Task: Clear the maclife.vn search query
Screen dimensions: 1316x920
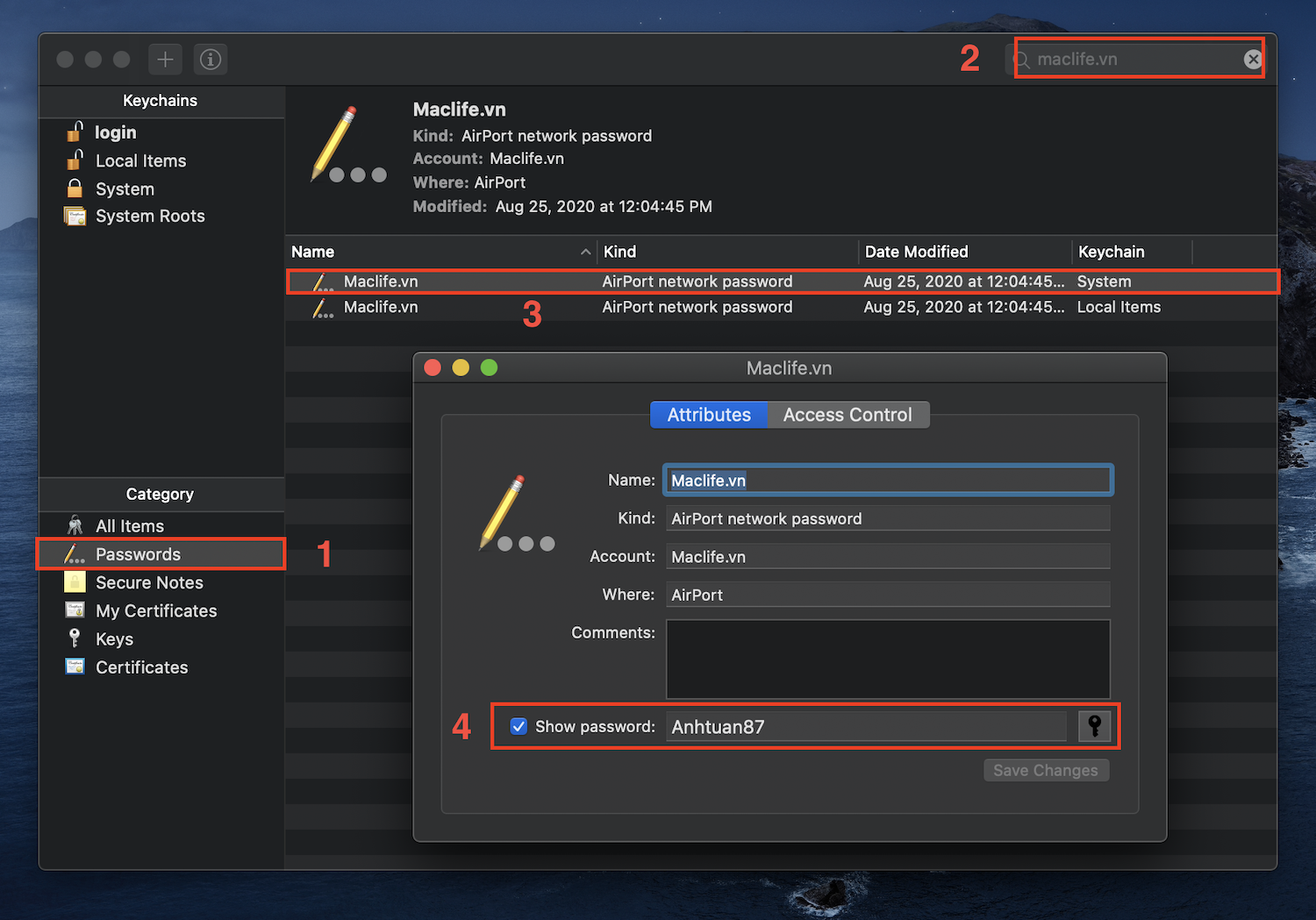Action: tap(1252, 59)
